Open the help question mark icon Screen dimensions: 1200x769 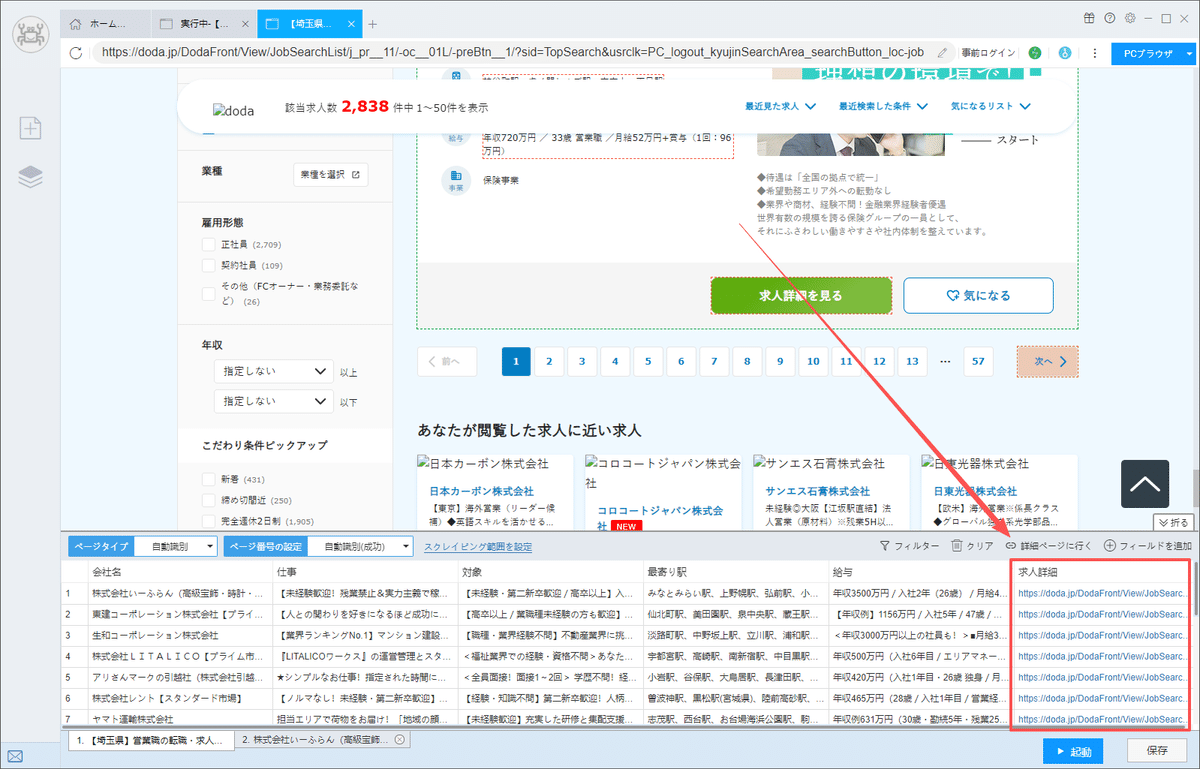pos(1110,18)
